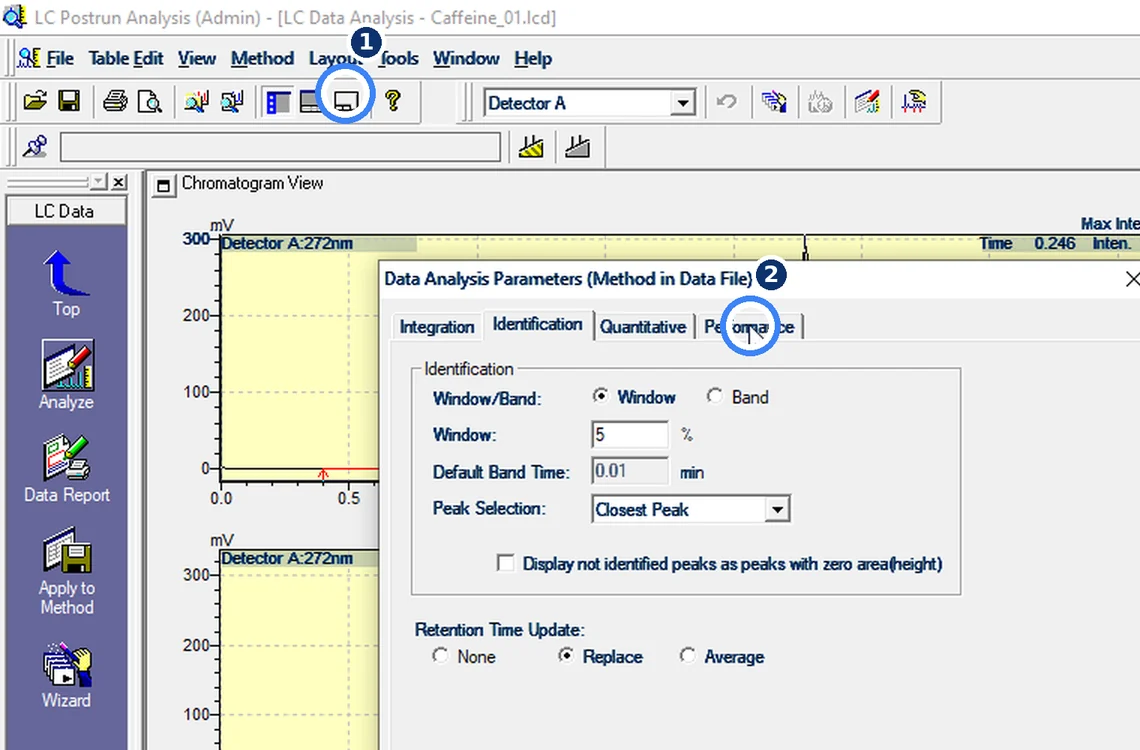
Task: Click the Detector A:272nm label in the upper chromatogram
Action: (287, 243)
